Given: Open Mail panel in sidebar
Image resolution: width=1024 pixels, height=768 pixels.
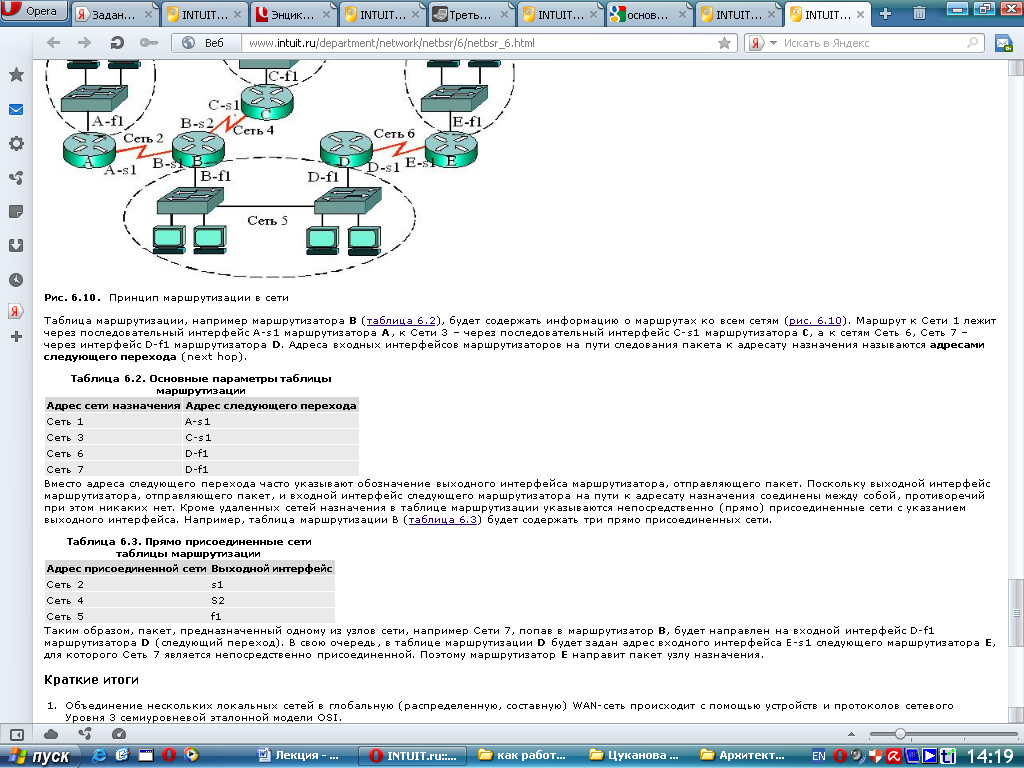Looking at the screenshot, I should coord(16,110).
